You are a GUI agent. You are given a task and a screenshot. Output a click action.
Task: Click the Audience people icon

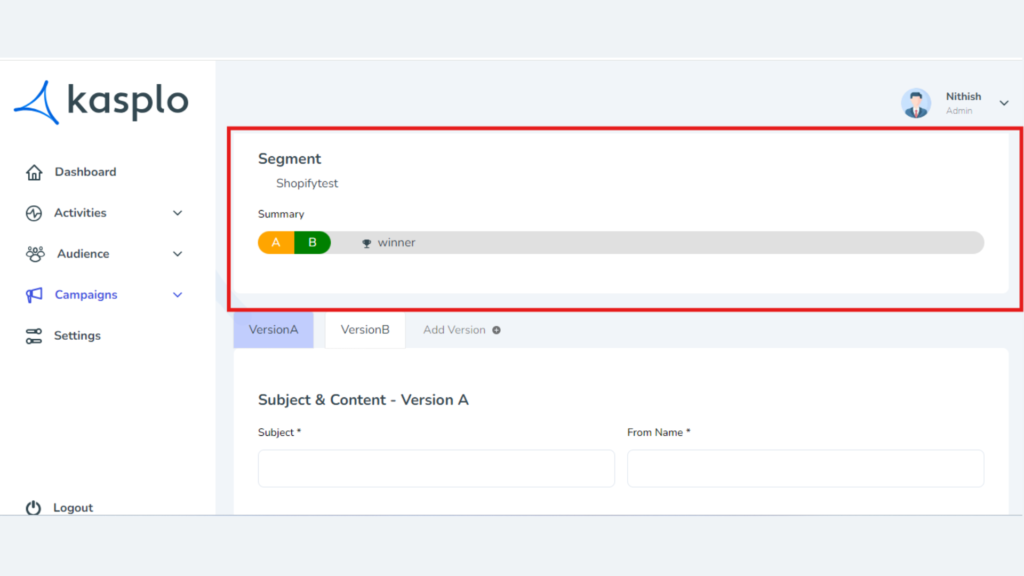point(35,254)
